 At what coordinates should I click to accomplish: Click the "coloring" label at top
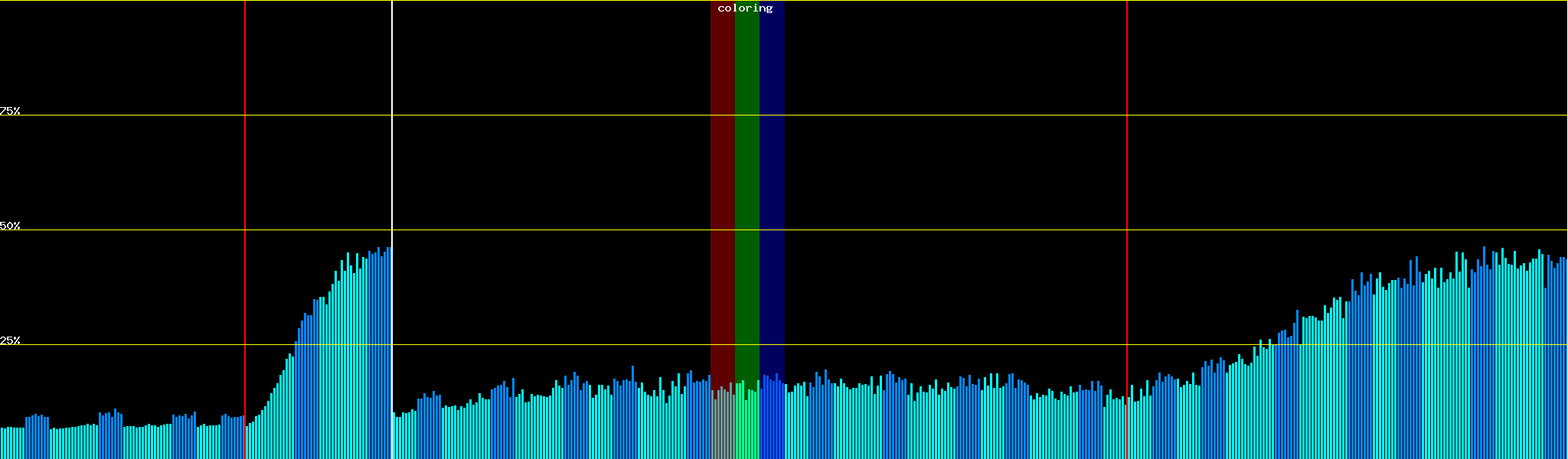point(745,8)
